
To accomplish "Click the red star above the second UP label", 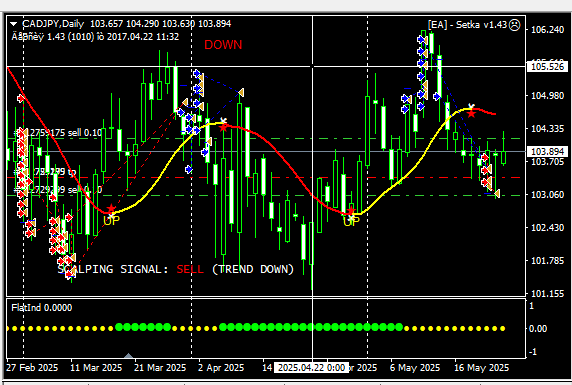I will (351, 211).
